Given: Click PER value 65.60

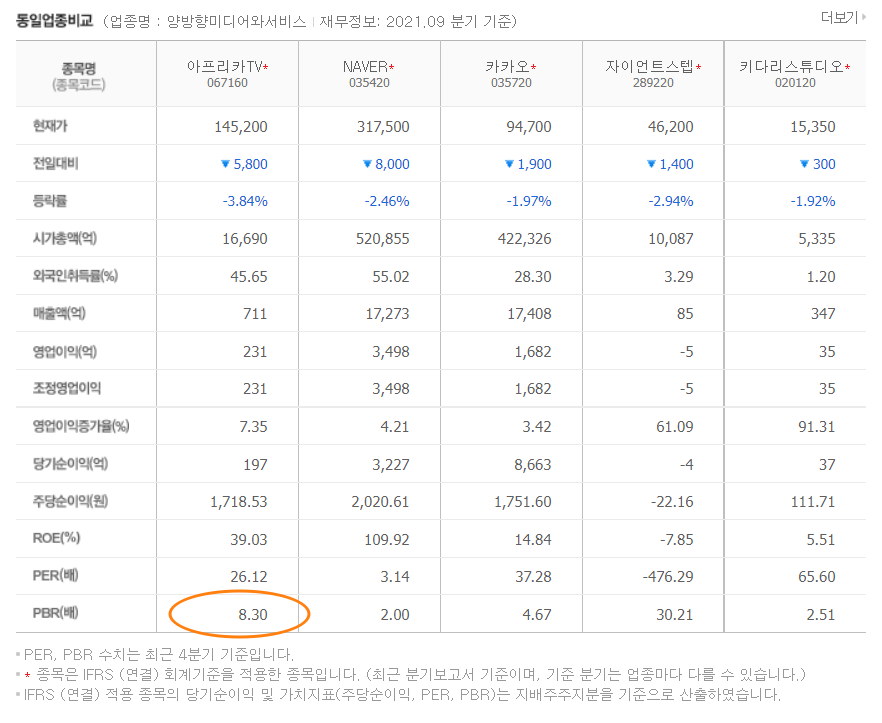Looking at the screenshot, I should click(x=817, y=577).
